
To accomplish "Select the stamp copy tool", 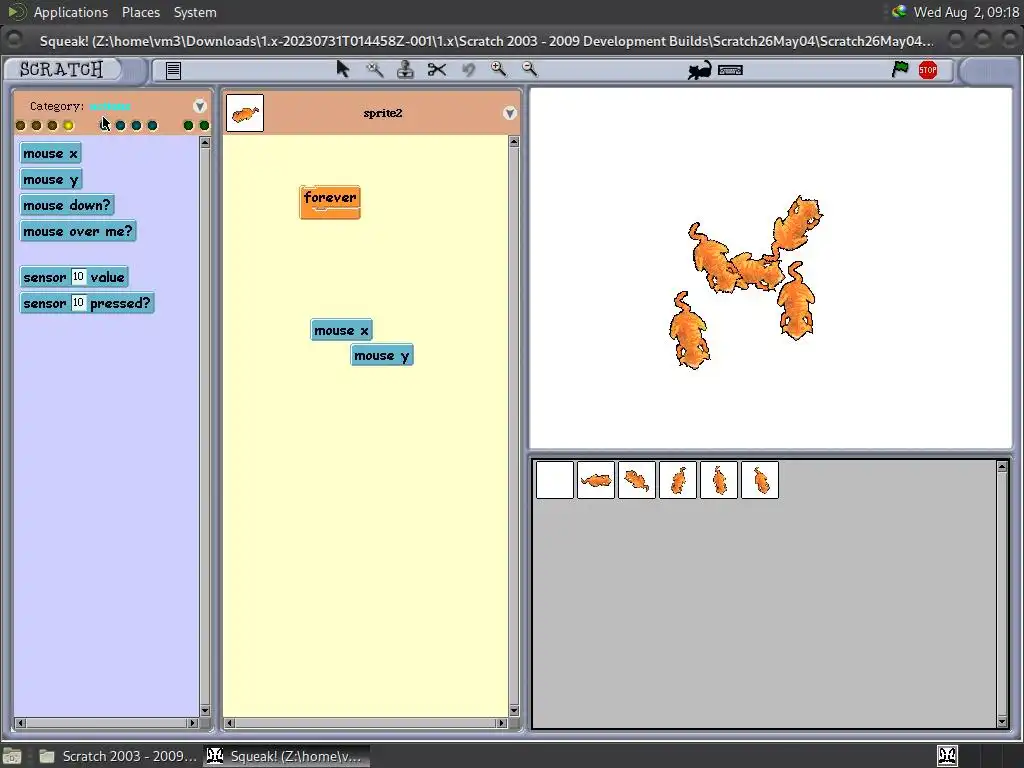I will (x=406, y=69).
